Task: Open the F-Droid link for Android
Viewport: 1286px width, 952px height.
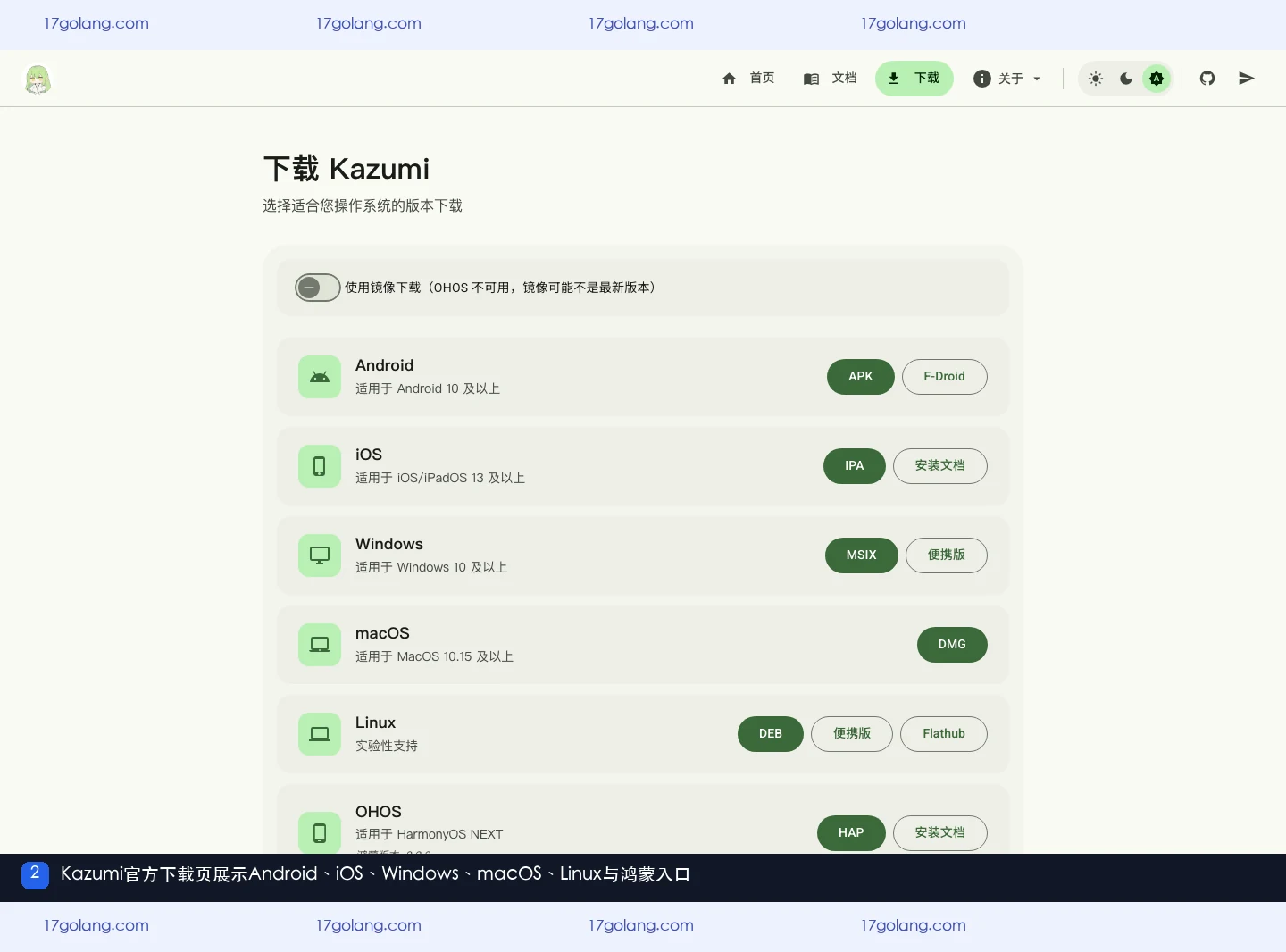Action: click(x=945, y=377)
